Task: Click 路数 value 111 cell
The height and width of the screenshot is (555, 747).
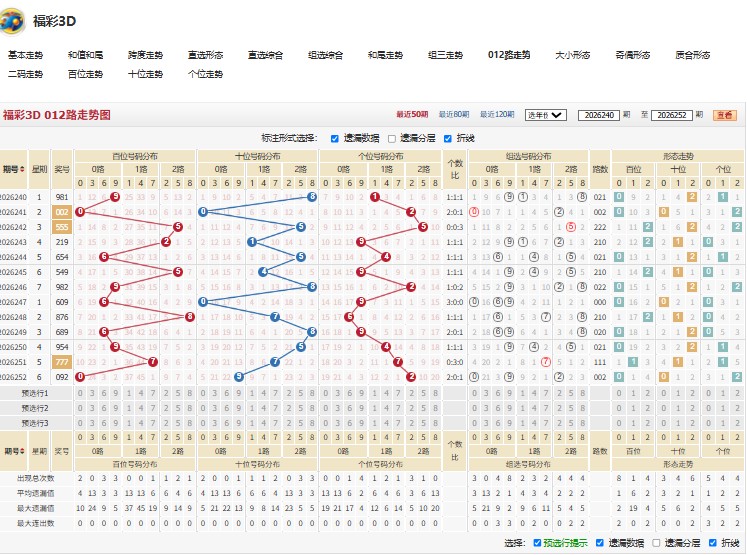Action: coord(600,362)
